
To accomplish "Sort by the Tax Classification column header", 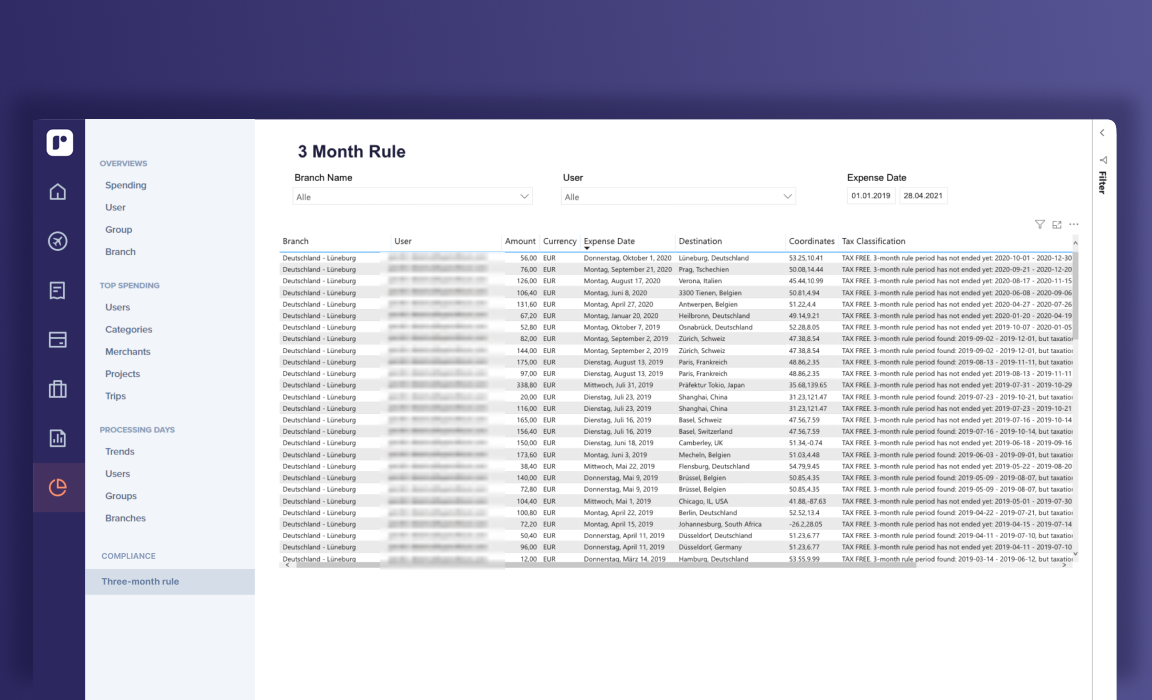I will click(x=874, y=241).
